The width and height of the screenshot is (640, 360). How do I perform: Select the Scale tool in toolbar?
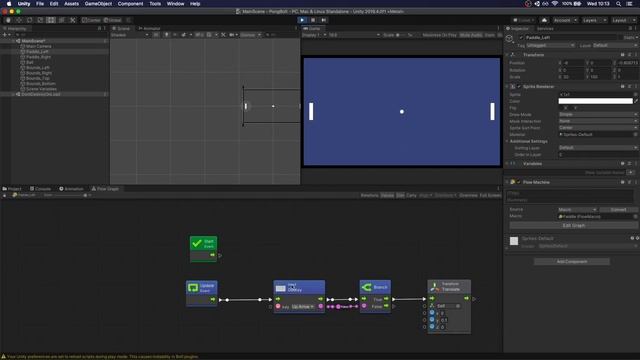40,20
